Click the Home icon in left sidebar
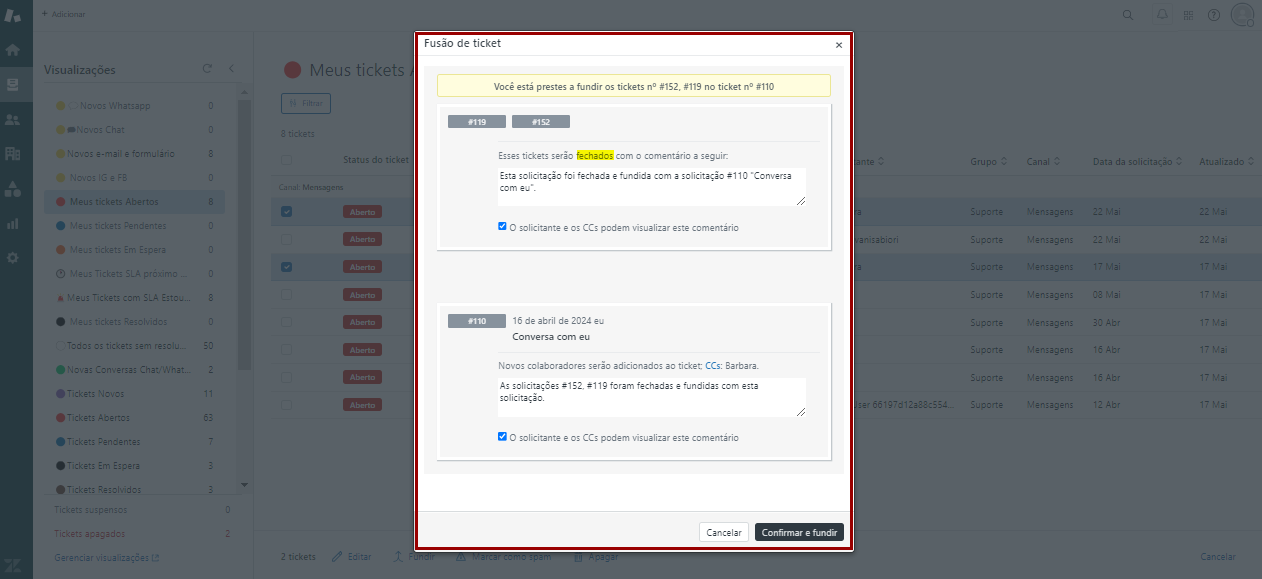 (x=13, y=49)
